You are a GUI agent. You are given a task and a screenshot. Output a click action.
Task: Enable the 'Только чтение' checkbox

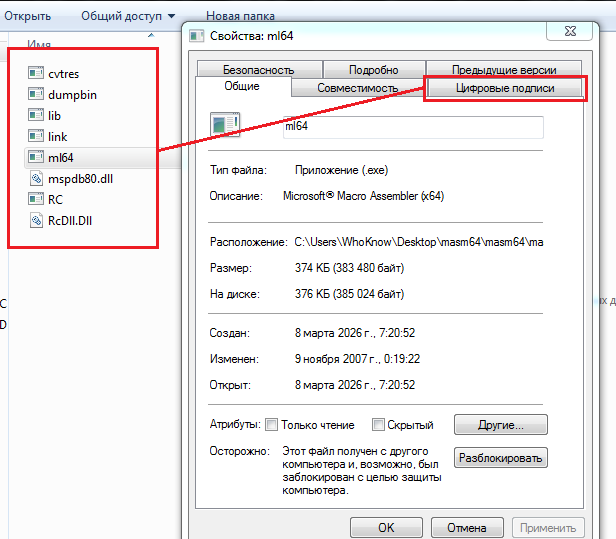(272, 425)
